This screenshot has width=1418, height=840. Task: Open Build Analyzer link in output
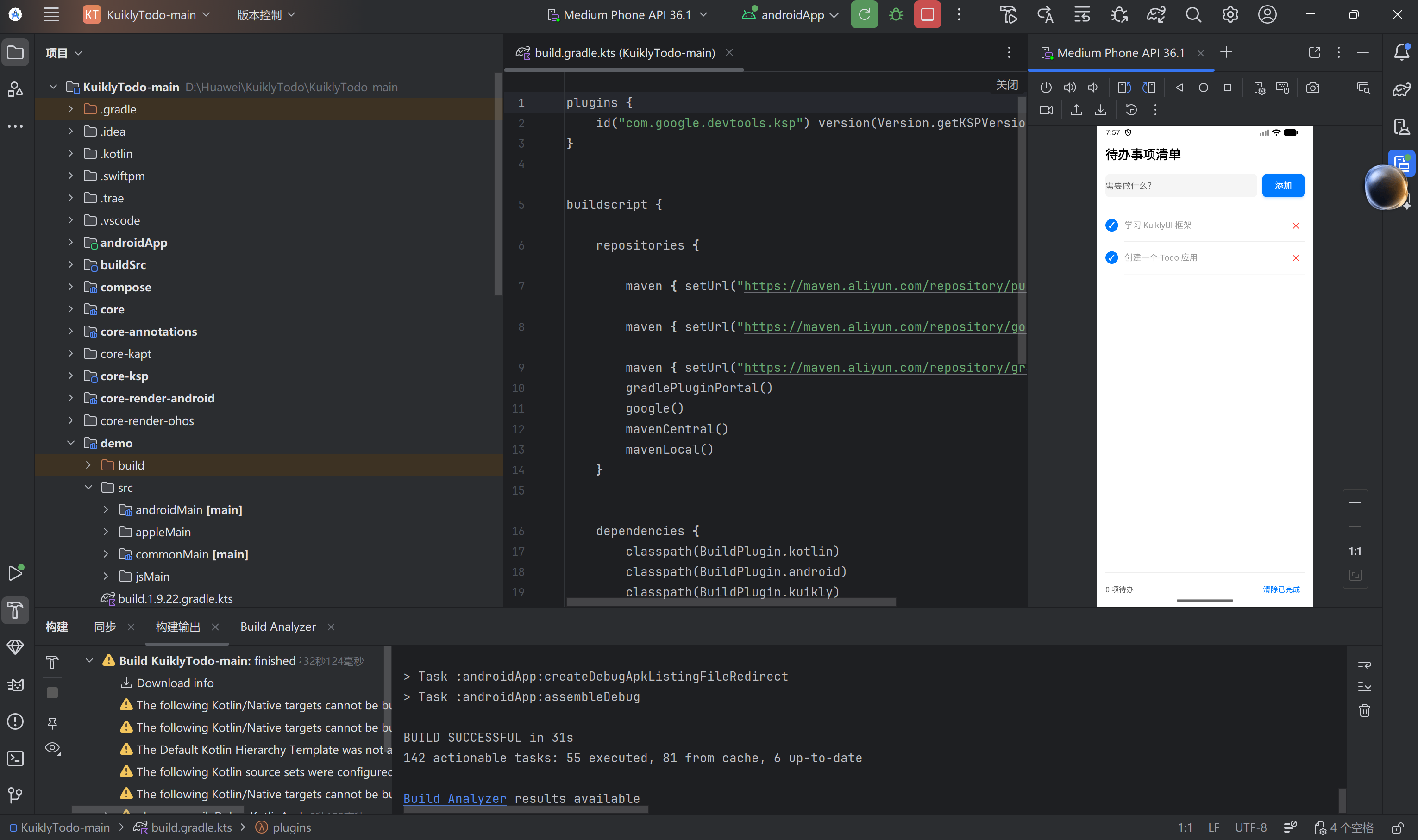click(x=455, y=798)
